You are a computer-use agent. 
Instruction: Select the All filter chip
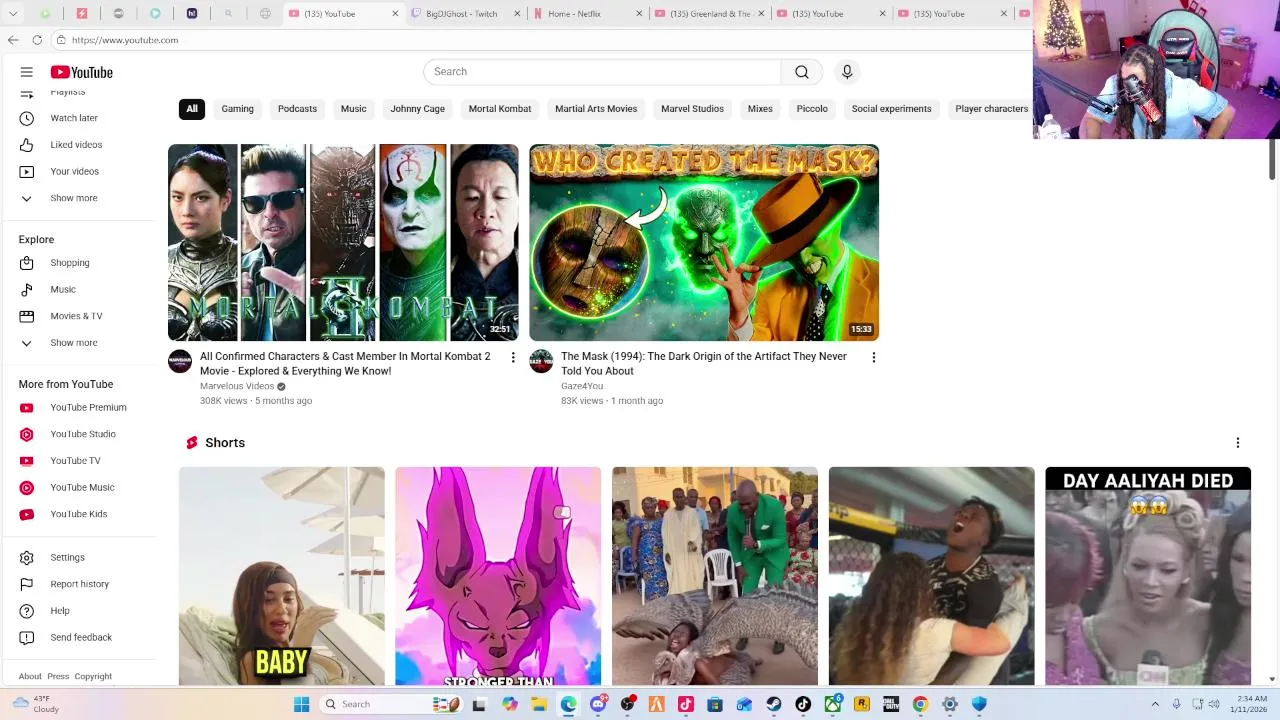click(x=192, y=109)
